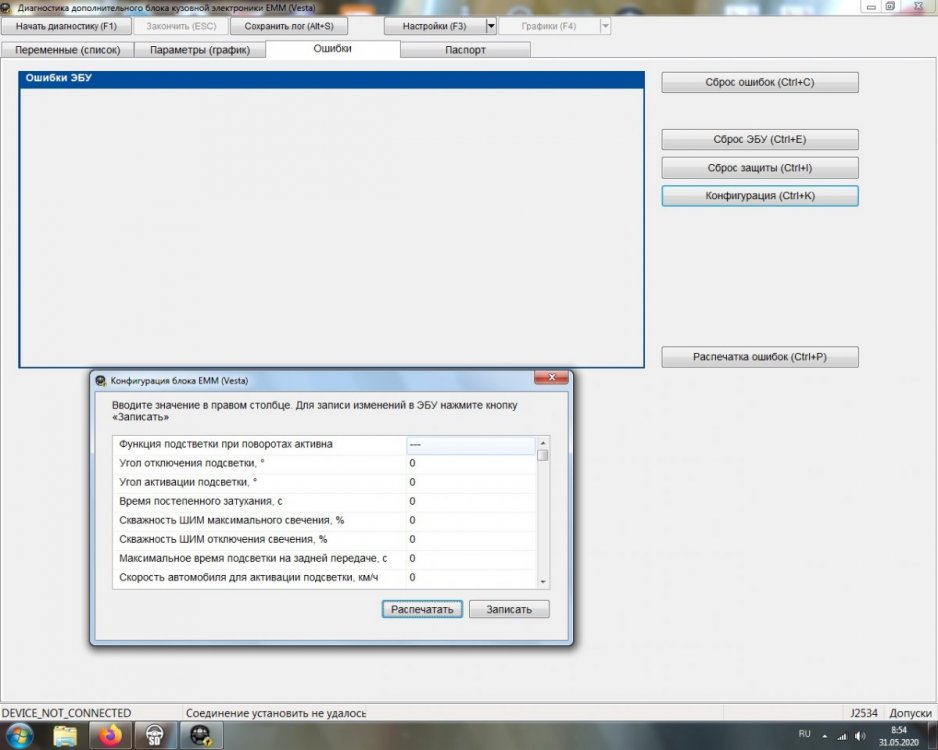Show hidden tray icons arrow
Image resolution: width=938 pixels, height=750 pixels.
[825, 736]
